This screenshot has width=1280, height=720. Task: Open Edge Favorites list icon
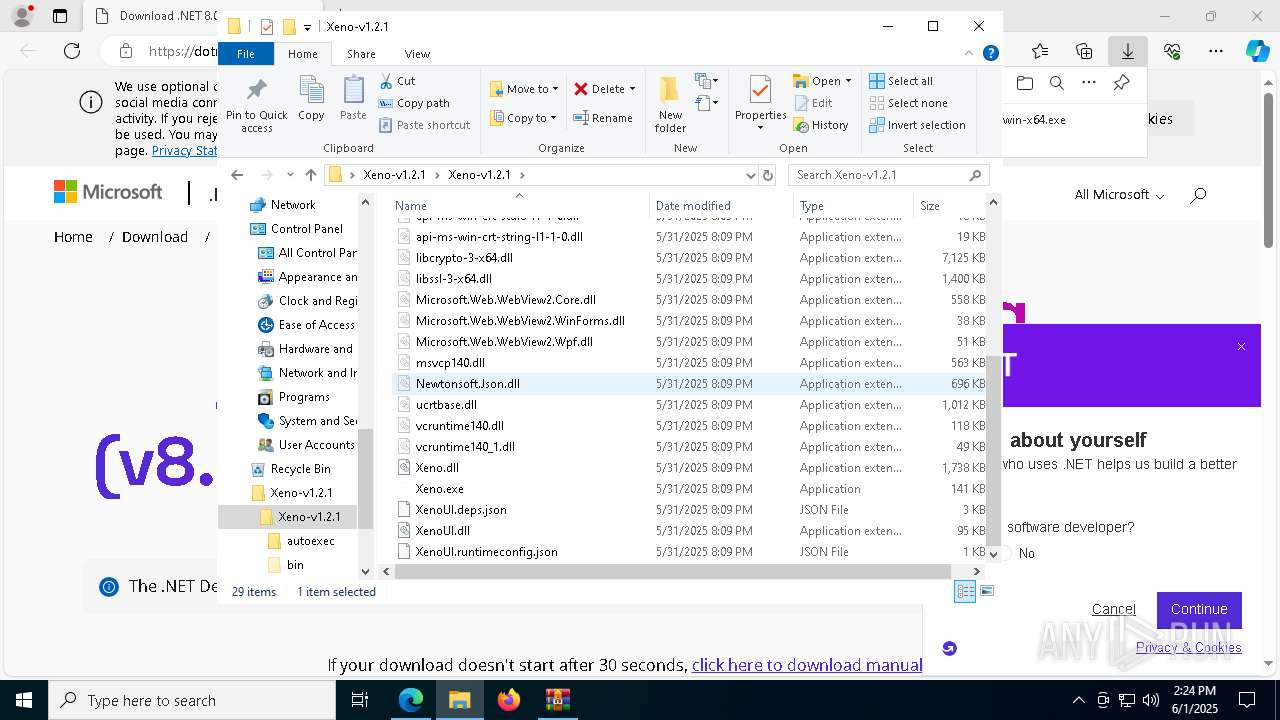1040,51
